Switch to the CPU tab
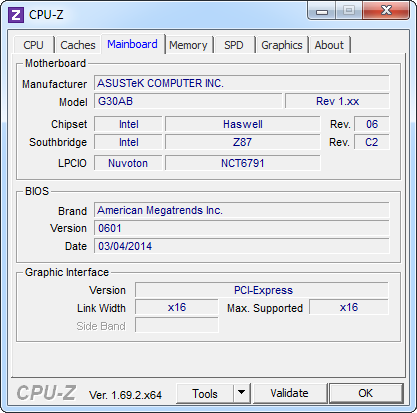 33,45
